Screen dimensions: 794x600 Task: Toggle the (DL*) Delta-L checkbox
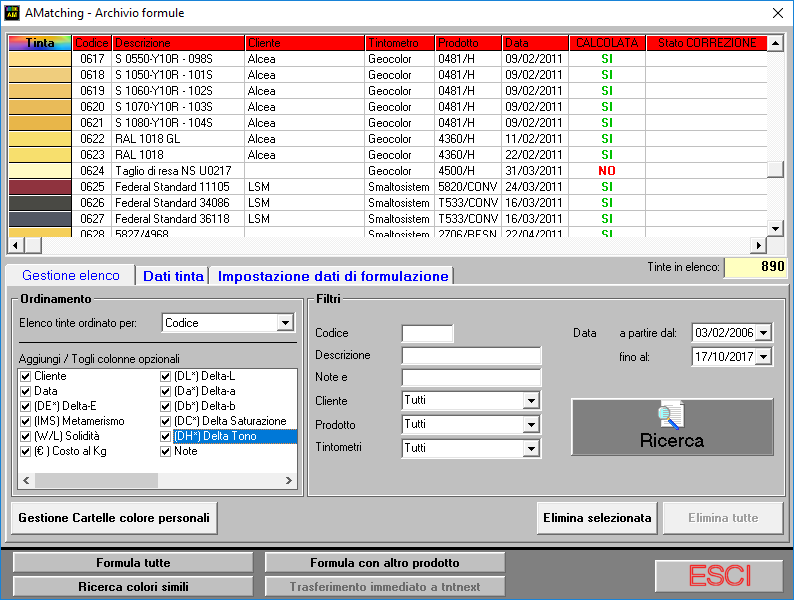point(165,376)
